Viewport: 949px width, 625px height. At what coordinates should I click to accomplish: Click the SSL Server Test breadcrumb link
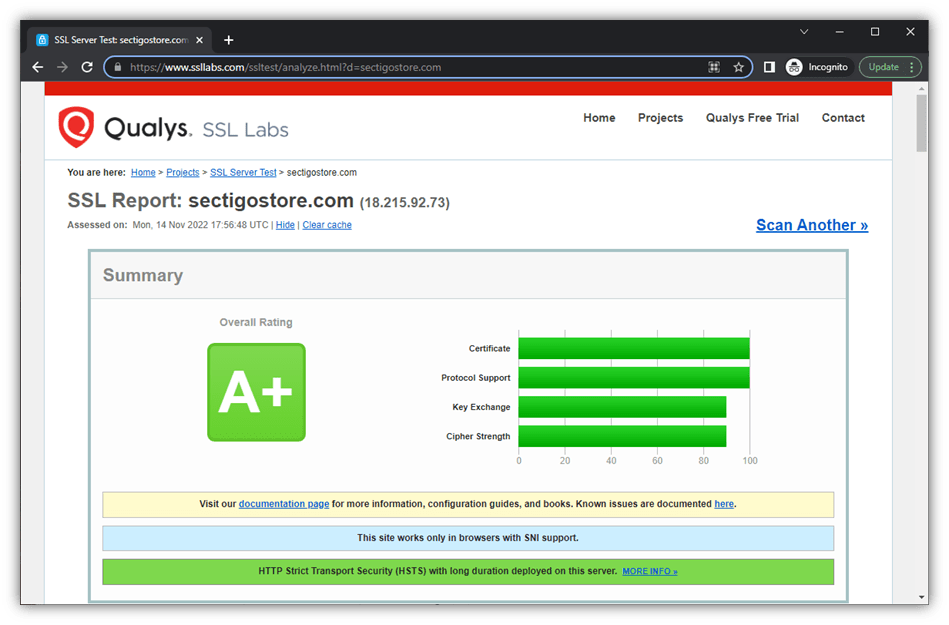pyautogui.click(x=243, y=172)
